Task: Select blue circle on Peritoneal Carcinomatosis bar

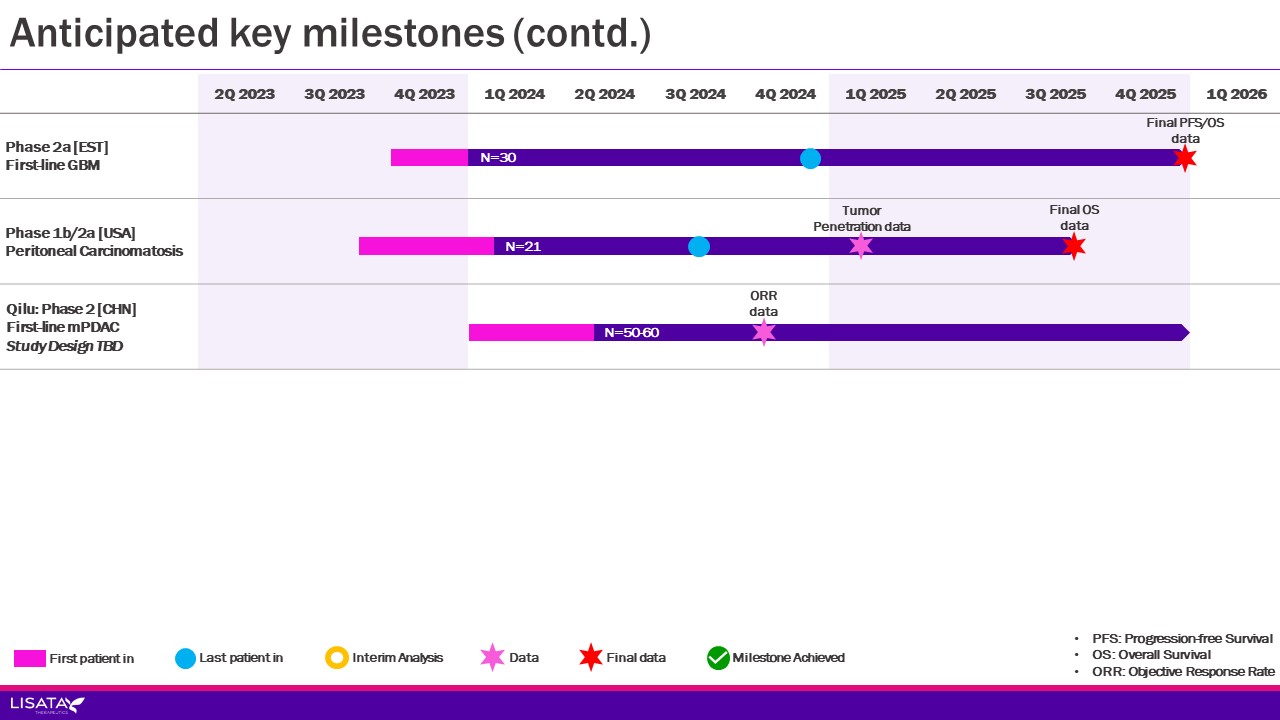Action: [699, 246]
